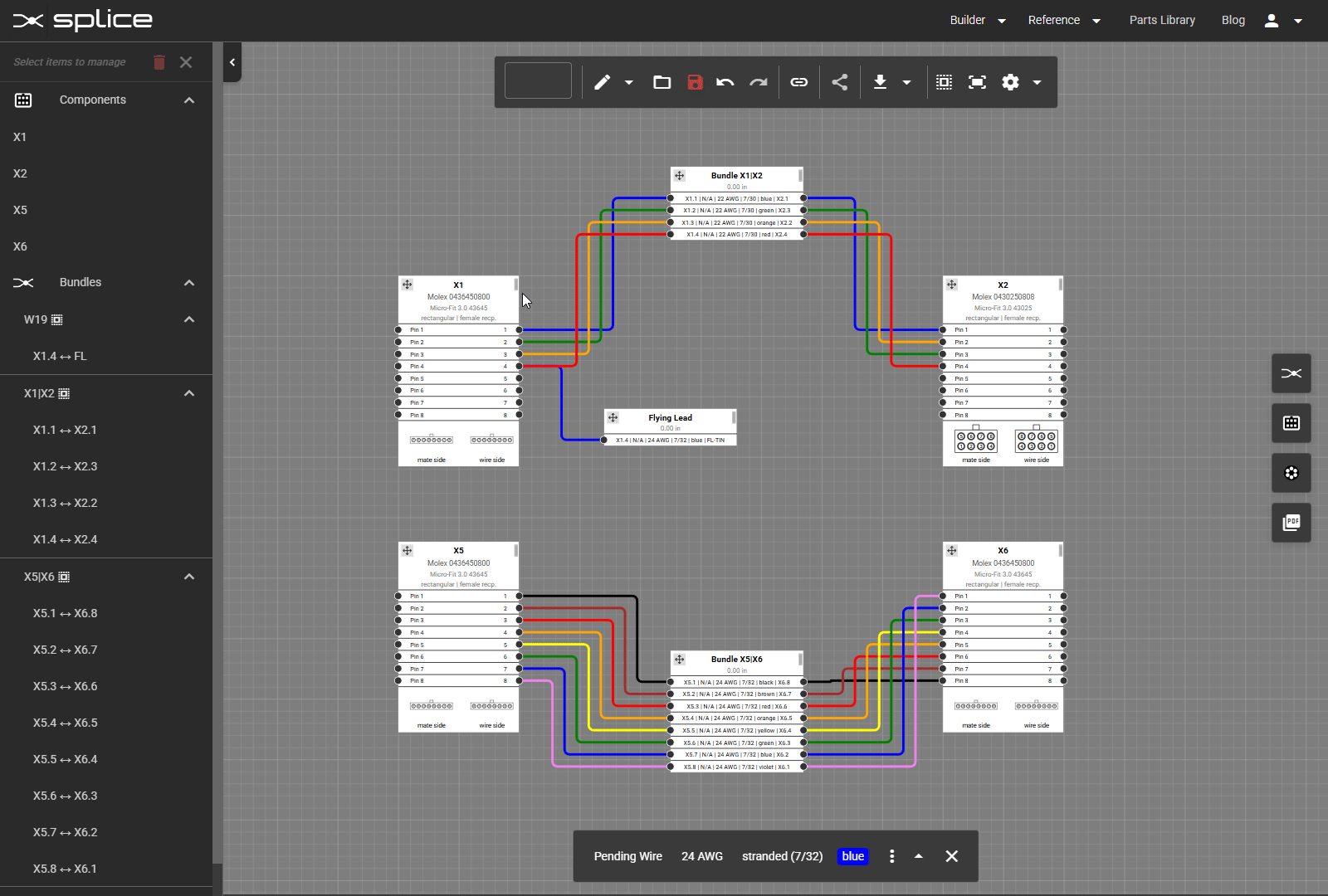Click the harness name input field
The height and width of the screenshot is (896, 1328).
coord(538,80)
